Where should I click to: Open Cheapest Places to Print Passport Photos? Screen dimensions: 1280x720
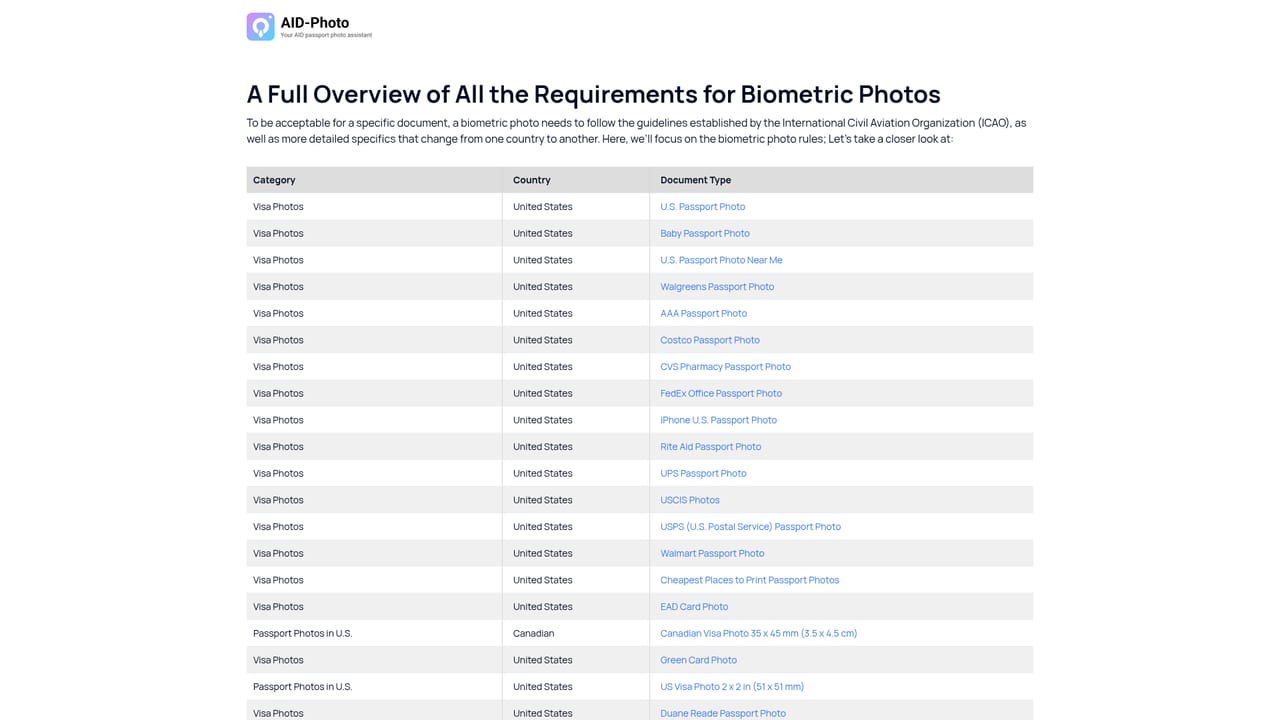[749, 580]
